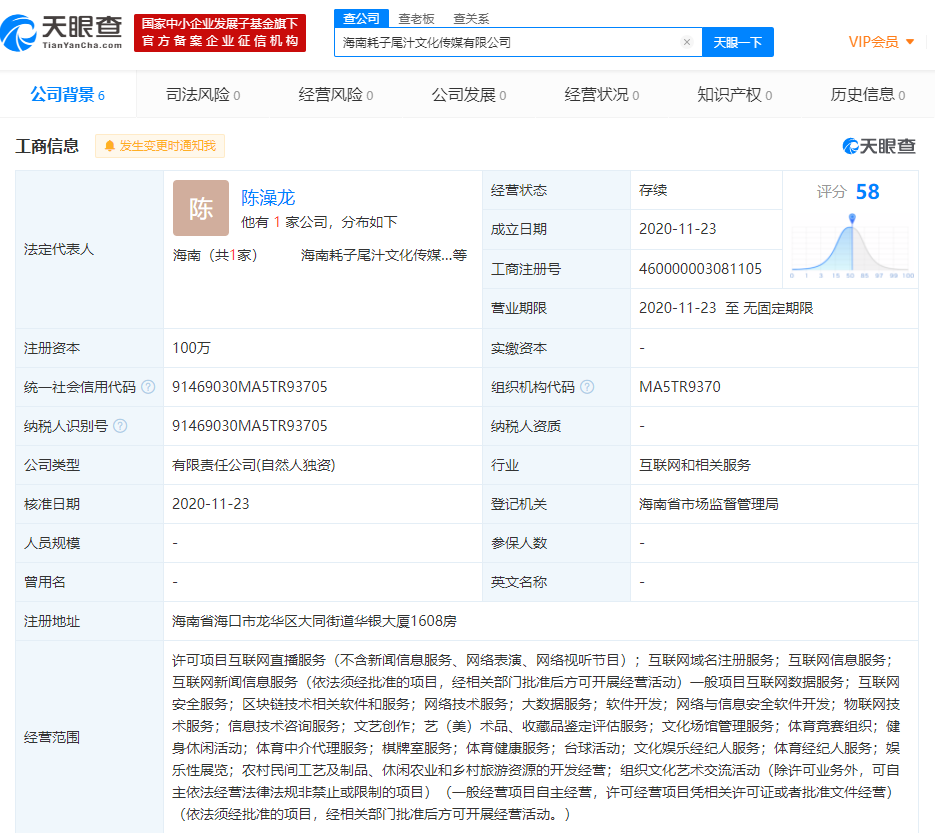The image size is (935, 833).
Task: Click help icon beside 纳税人识别号
Action: coord(120,426)
